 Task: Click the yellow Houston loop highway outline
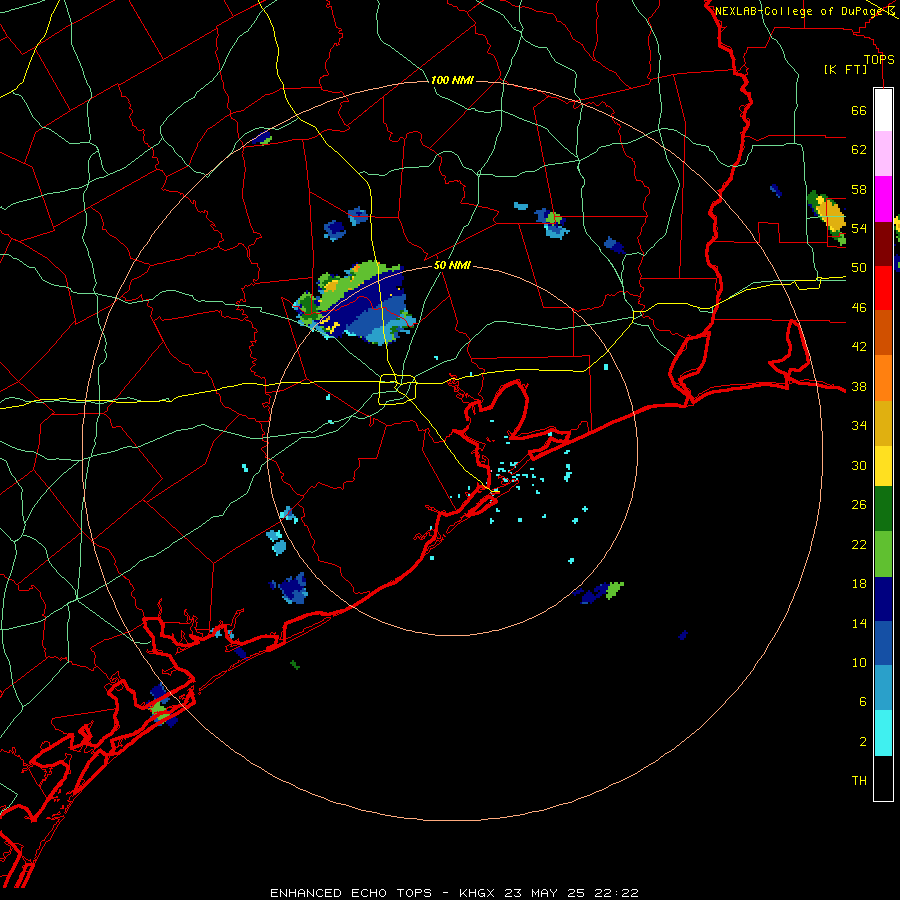(x=397, y=389)
